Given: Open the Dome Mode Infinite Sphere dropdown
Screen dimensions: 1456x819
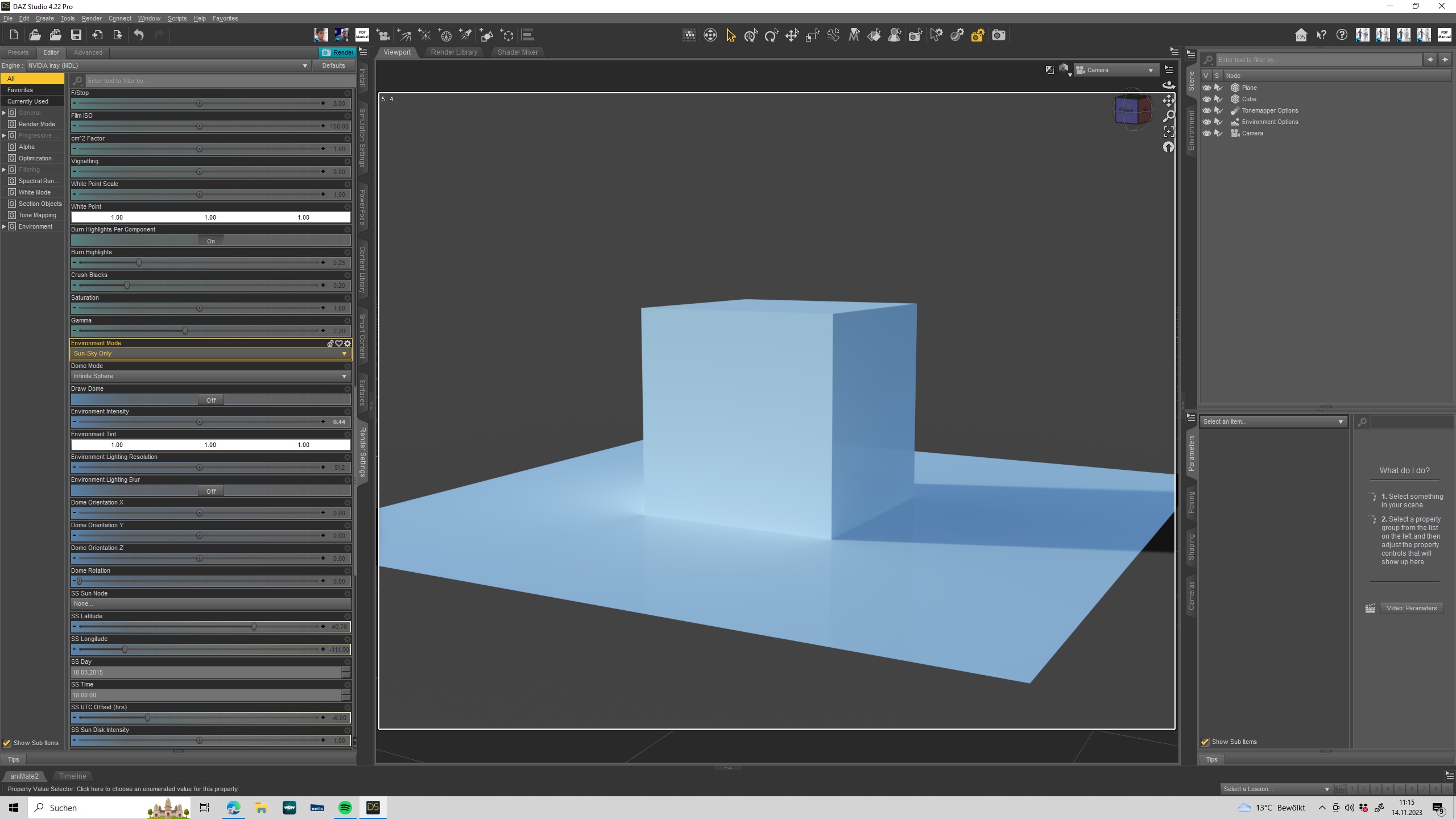Looking at the screenshot, I should pos(210,377).
